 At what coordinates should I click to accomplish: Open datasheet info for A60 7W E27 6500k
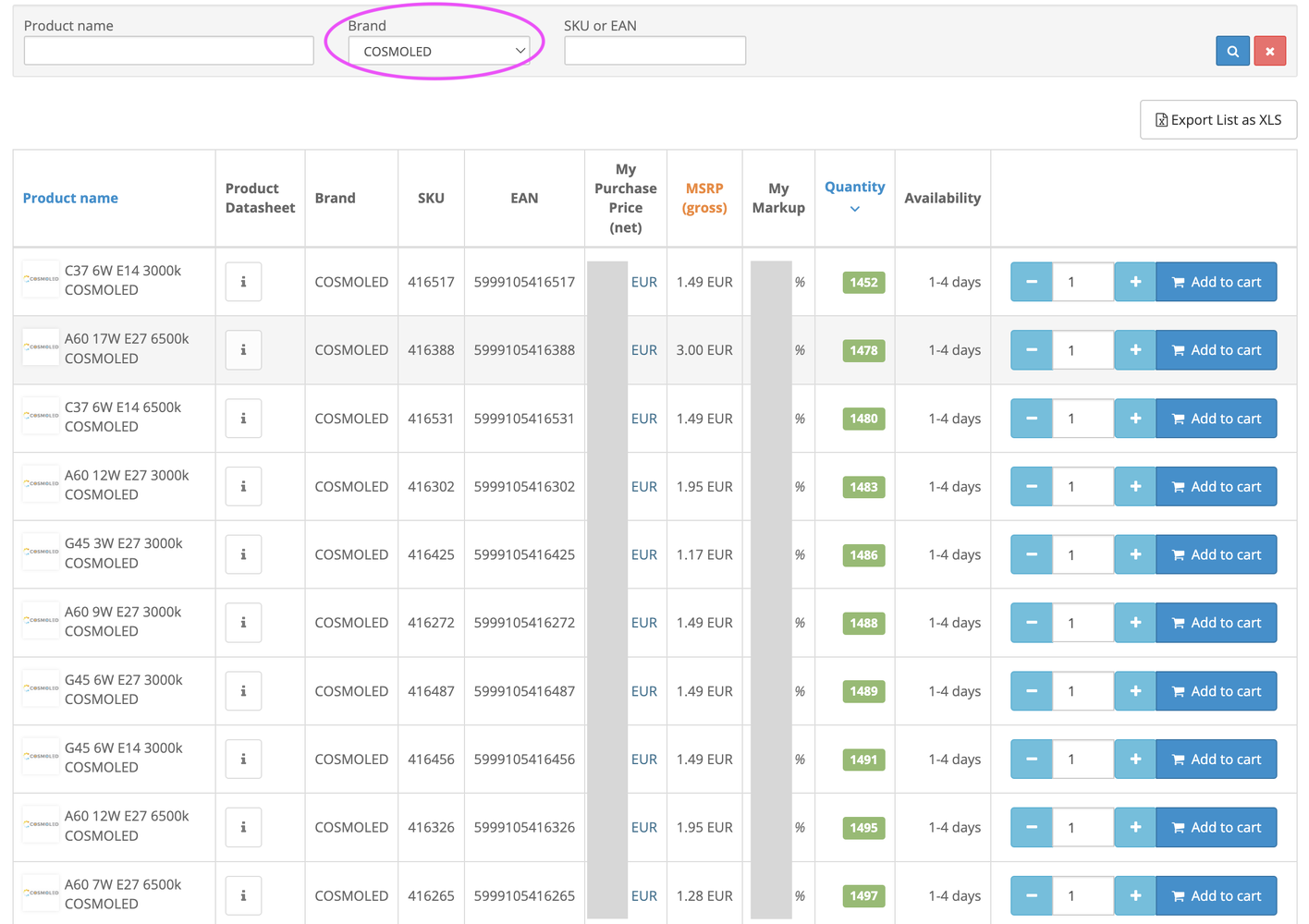coord(243,895)
